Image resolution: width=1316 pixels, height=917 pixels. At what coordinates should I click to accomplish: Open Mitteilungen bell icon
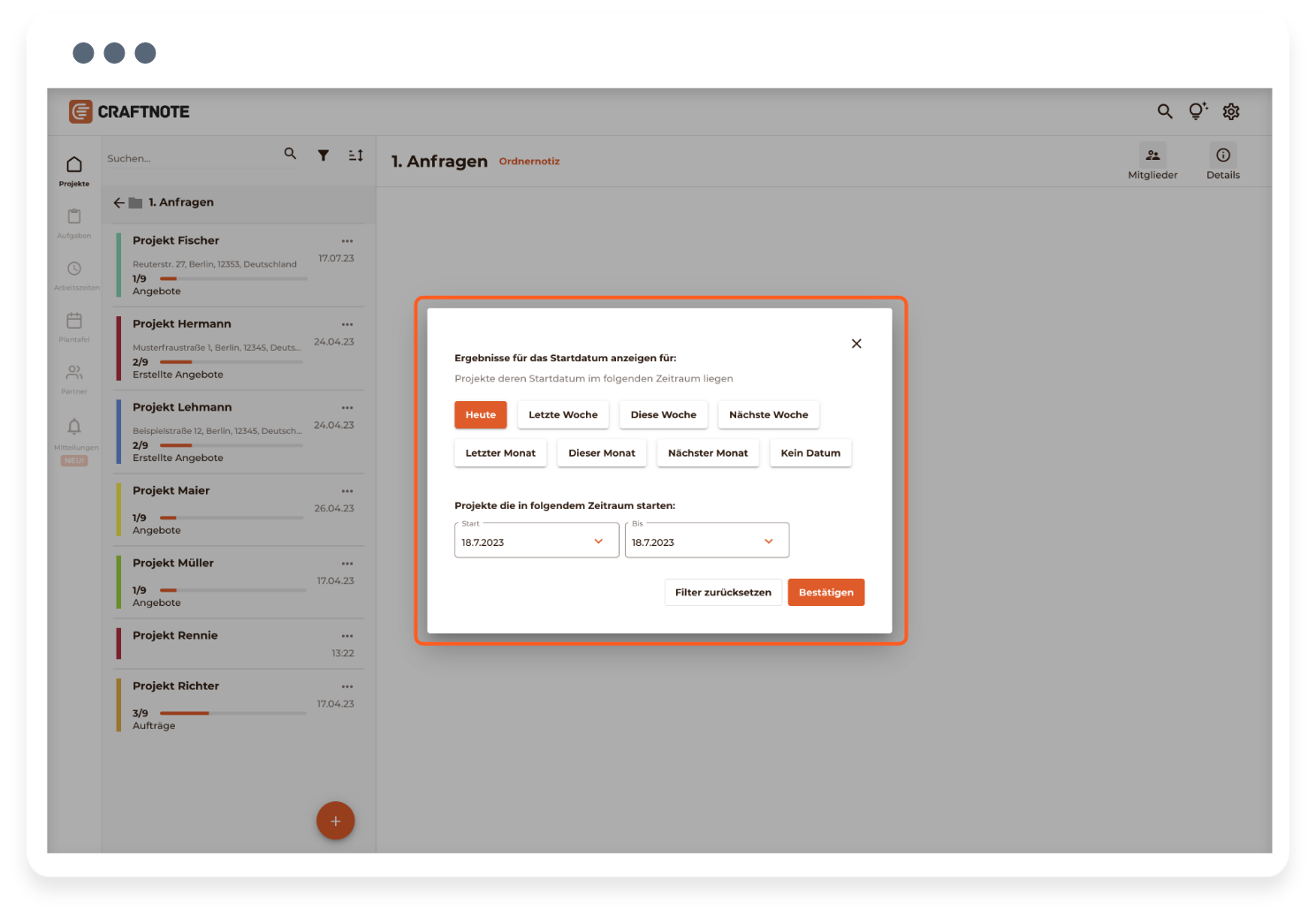click(74, 428)
